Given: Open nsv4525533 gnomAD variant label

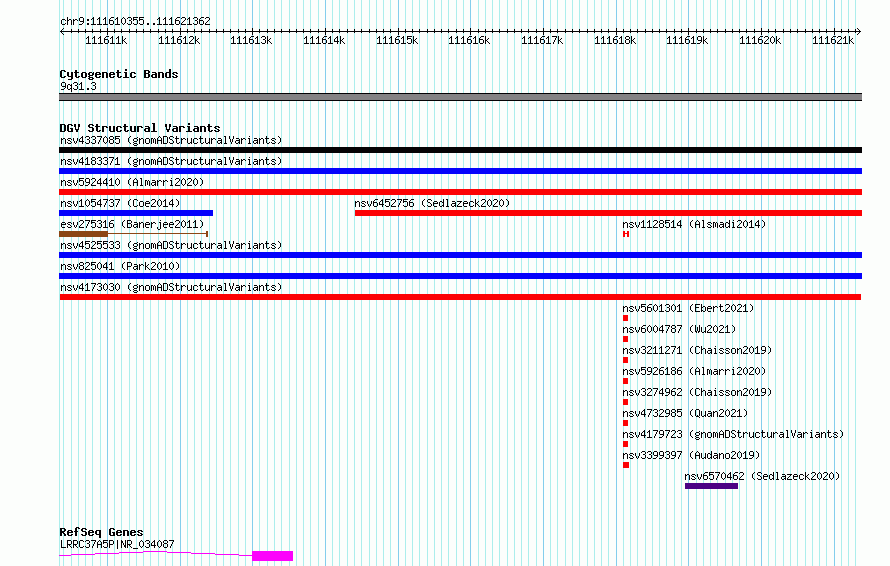Looking at the screenshot, I should (x=171, y=245).
